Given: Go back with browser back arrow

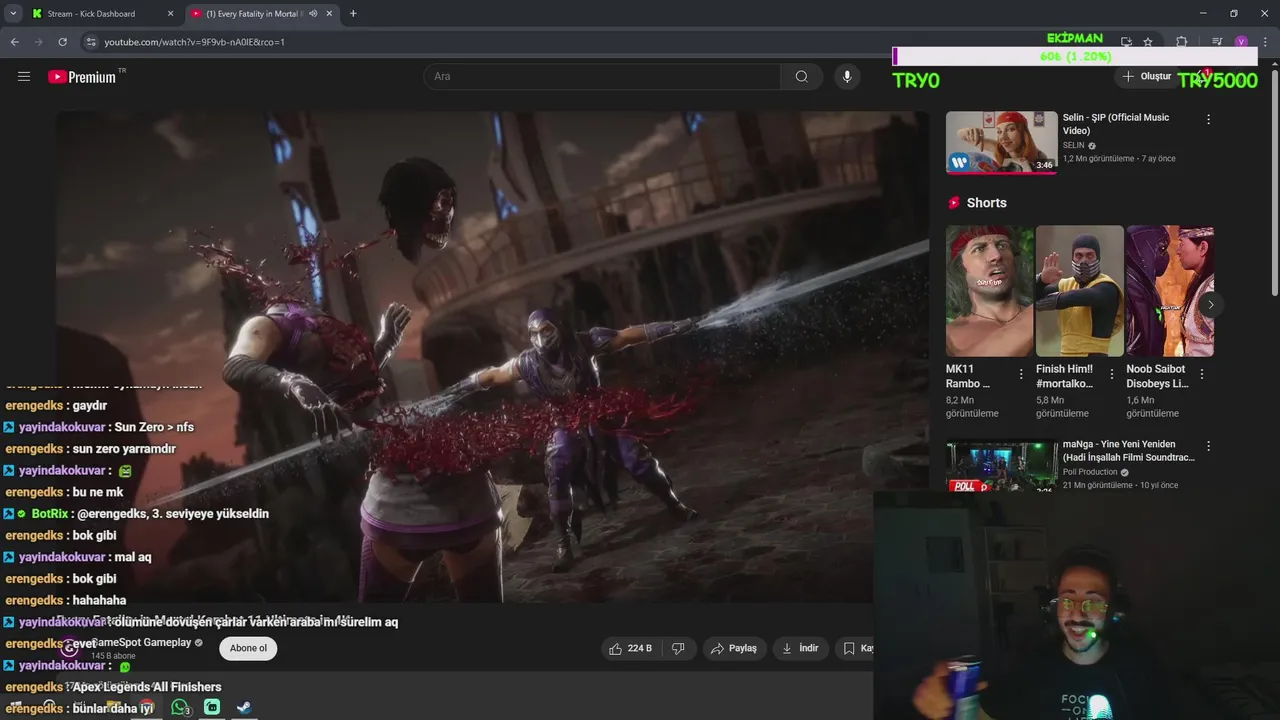Looking at the screenshot, I should pyautogui.click(x=14, y=42).
